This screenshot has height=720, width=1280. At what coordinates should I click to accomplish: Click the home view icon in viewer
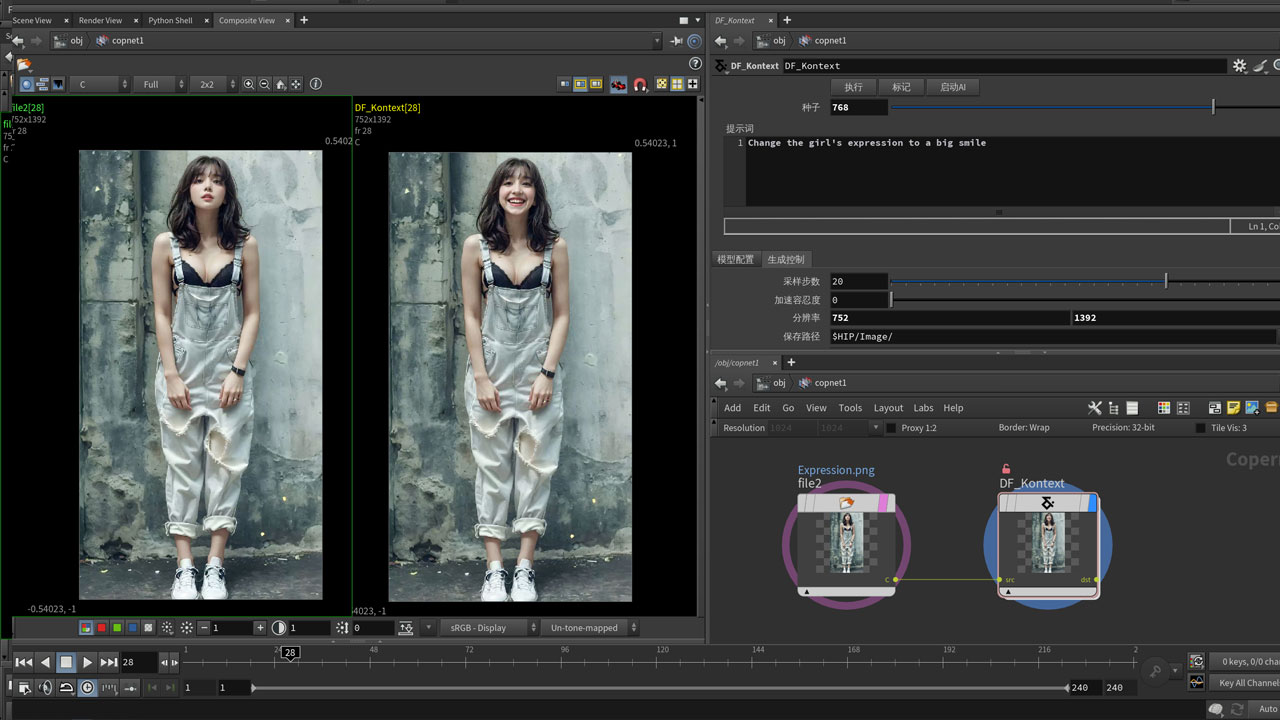281,85
